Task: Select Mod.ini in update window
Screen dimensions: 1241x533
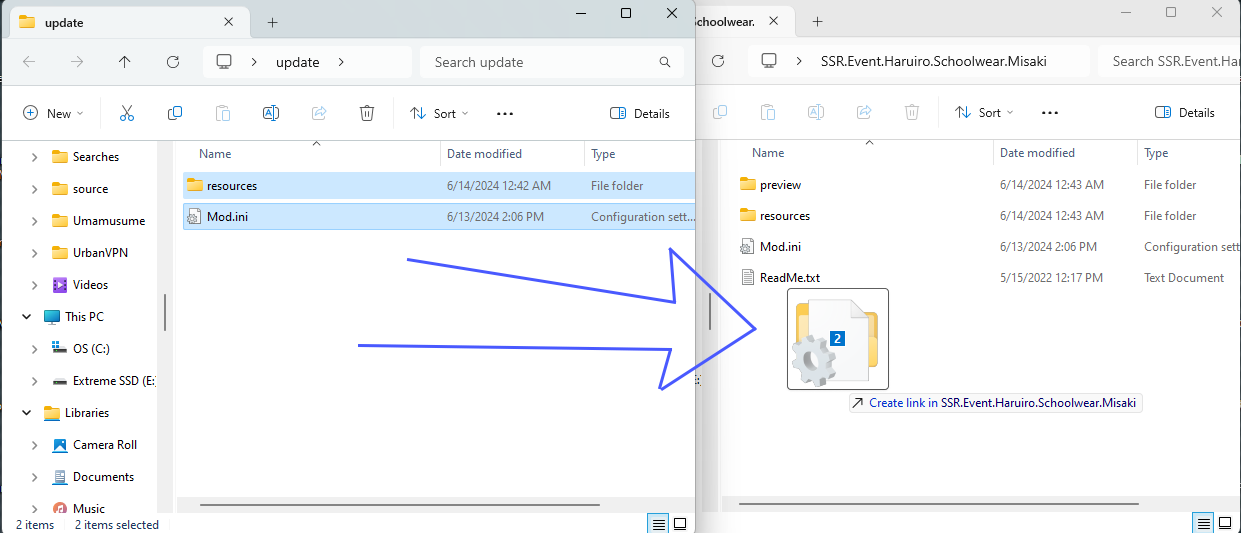Action: point(439,217)
